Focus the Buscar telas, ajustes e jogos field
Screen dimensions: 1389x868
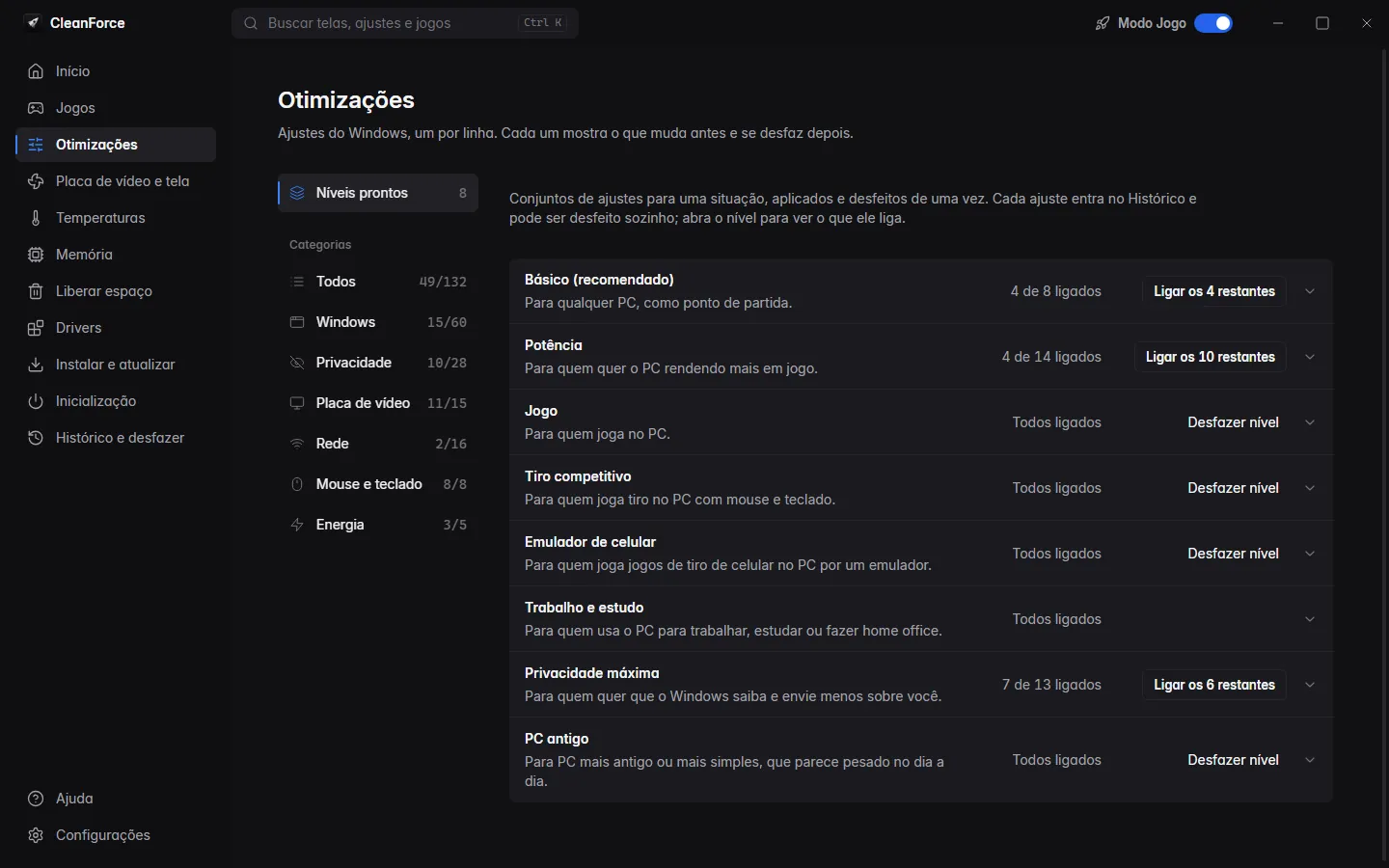click(405, 23)
